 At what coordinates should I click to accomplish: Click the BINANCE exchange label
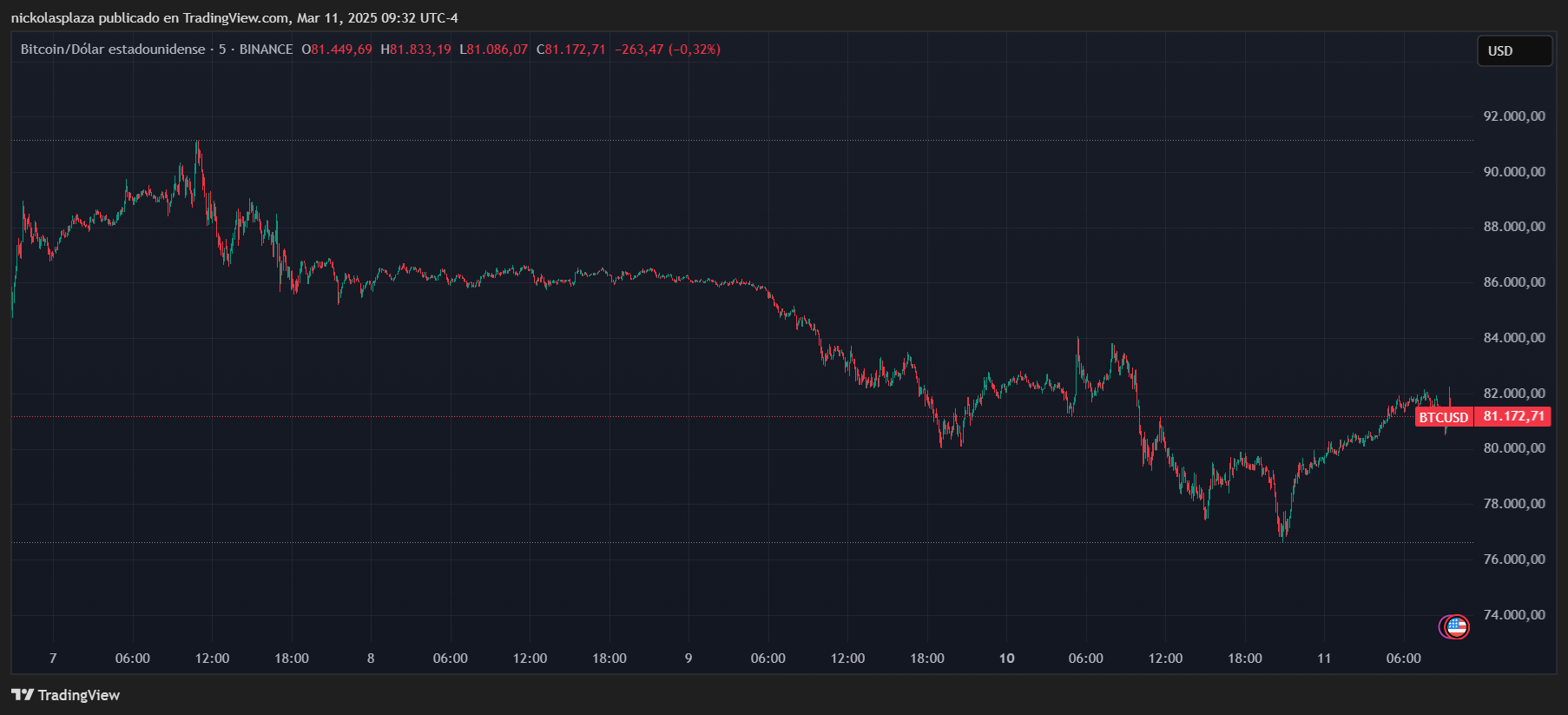pyautogui.click(x=266, y=50)
